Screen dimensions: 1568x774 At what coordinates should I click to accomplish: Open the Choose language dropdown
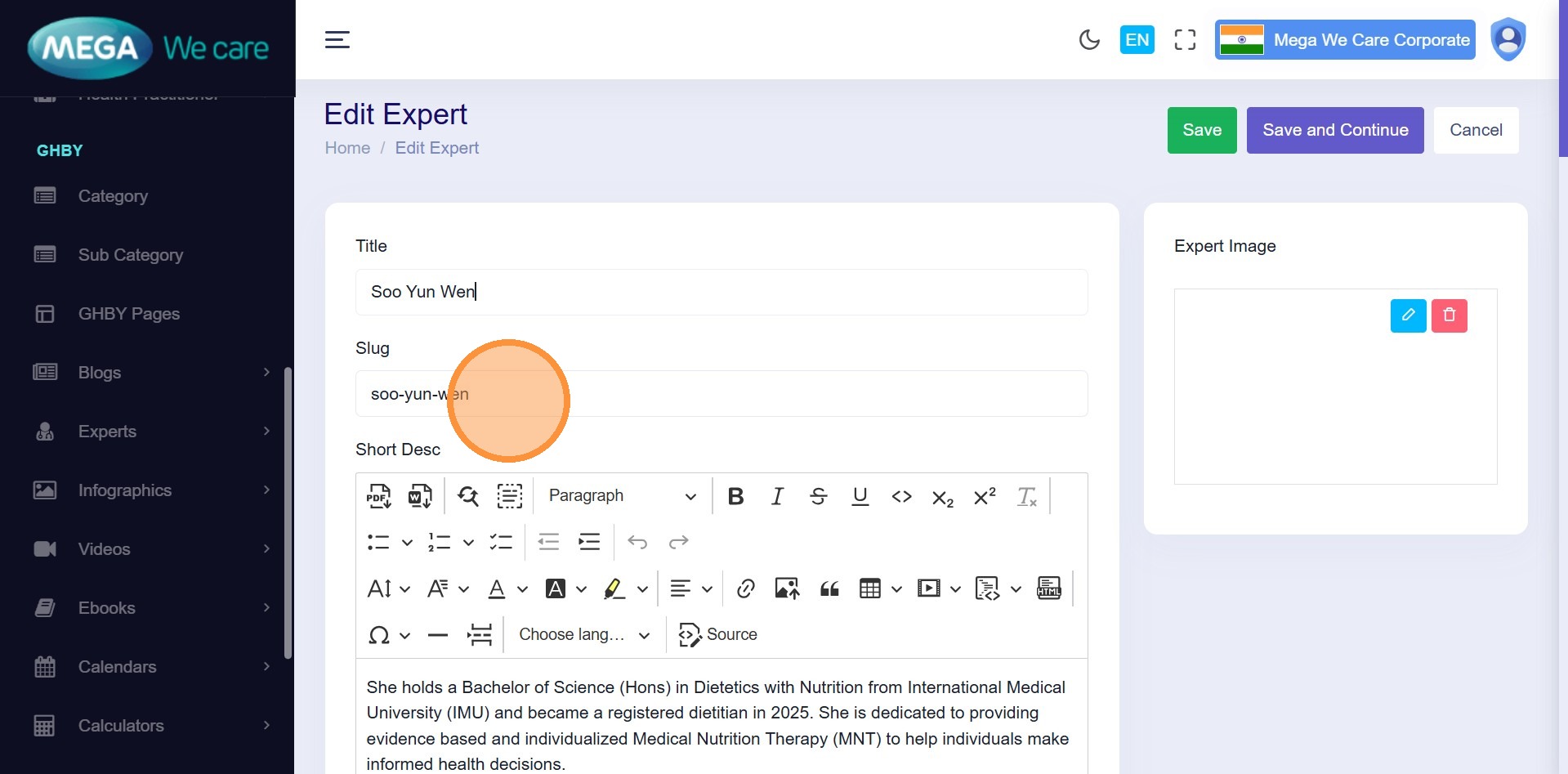(x=584, y=635)
